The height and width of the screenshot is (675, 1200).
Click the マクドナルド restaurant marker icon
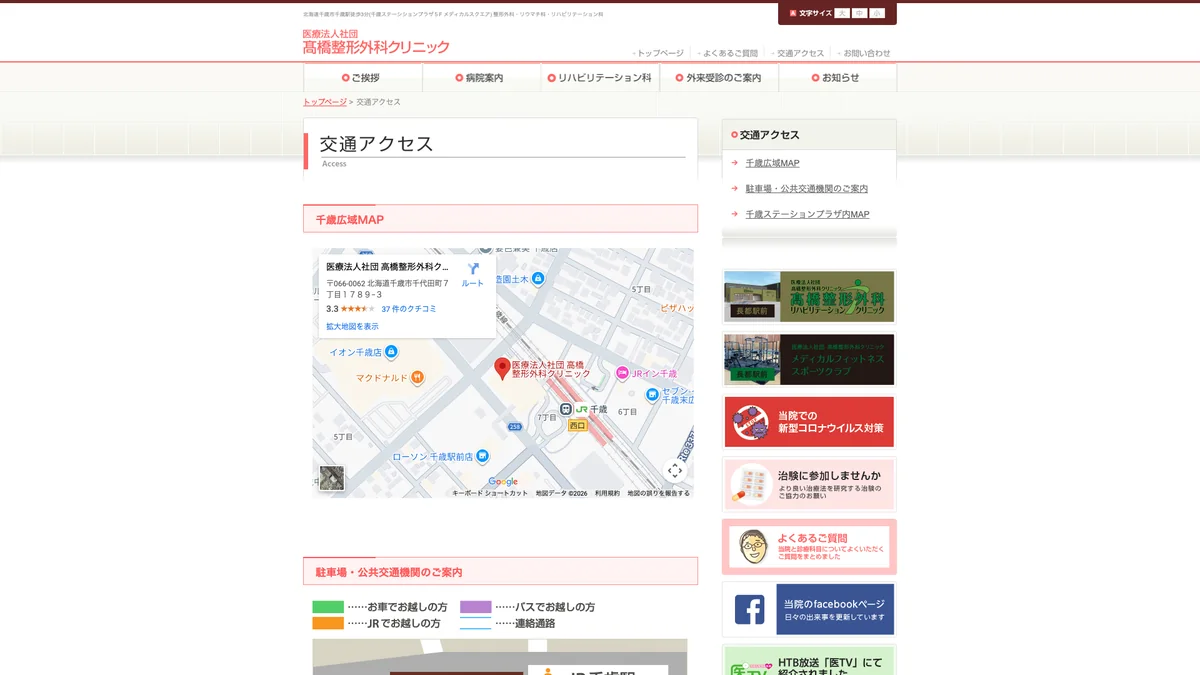(x=417, y=377)
